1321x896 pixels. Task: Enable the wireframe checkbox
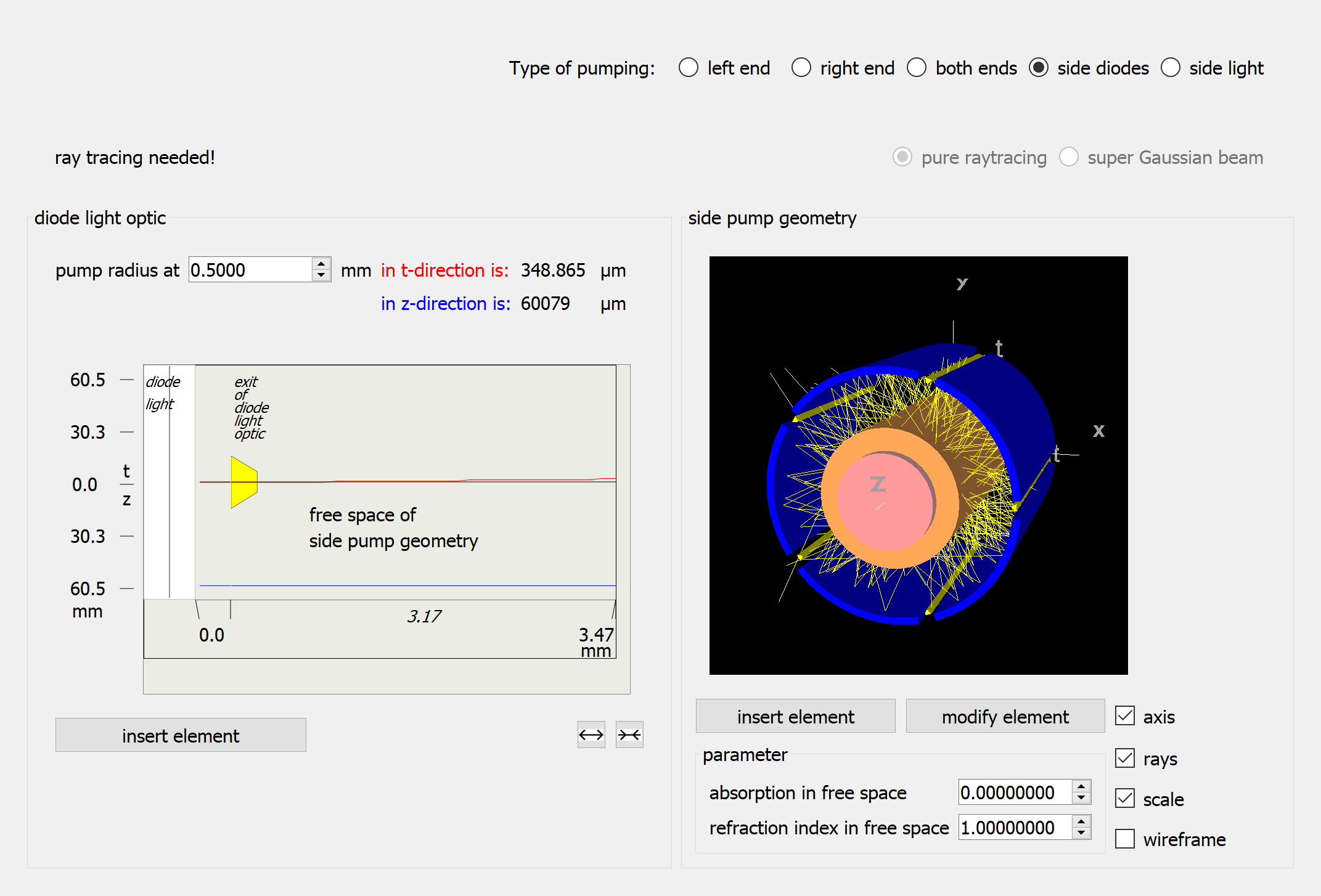tap(1125, 839)
